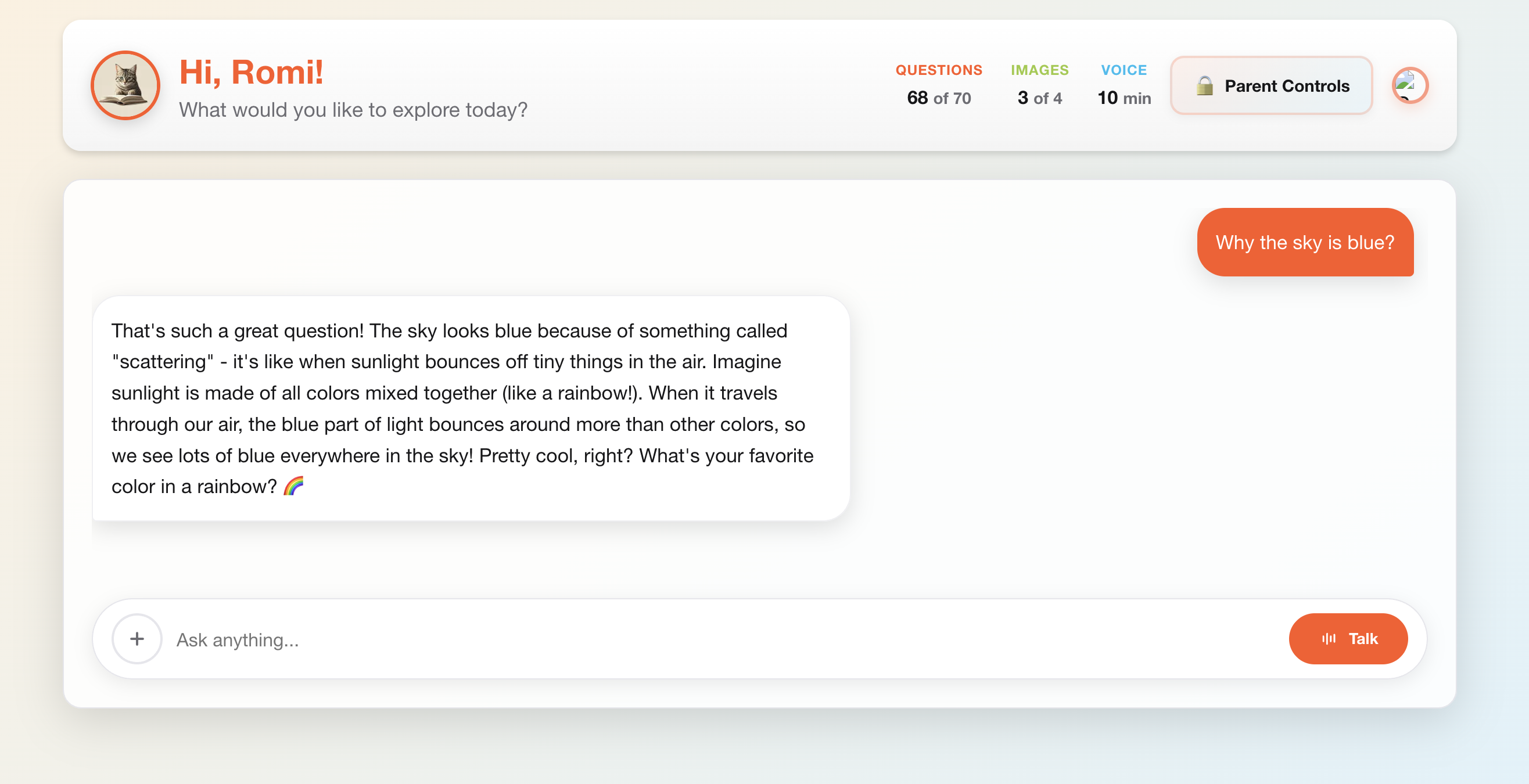Click the 'Hi, Romi!' greeting text
Image resolution: width=1529 pixels, height=784 pixels.
point(251,72)
